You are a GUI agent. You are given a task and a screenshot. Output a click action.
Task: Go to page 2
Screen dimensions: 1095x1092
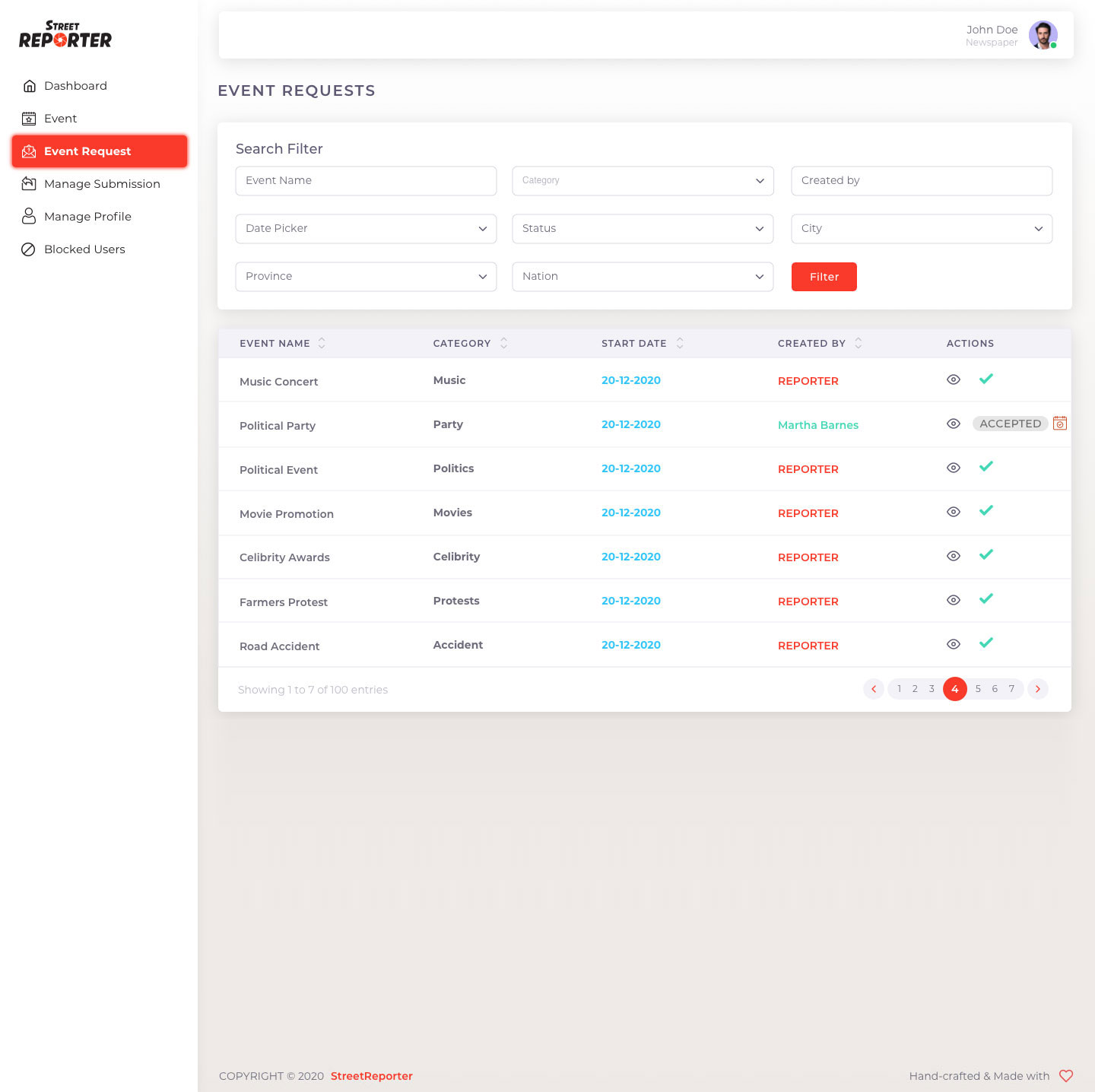915,689
